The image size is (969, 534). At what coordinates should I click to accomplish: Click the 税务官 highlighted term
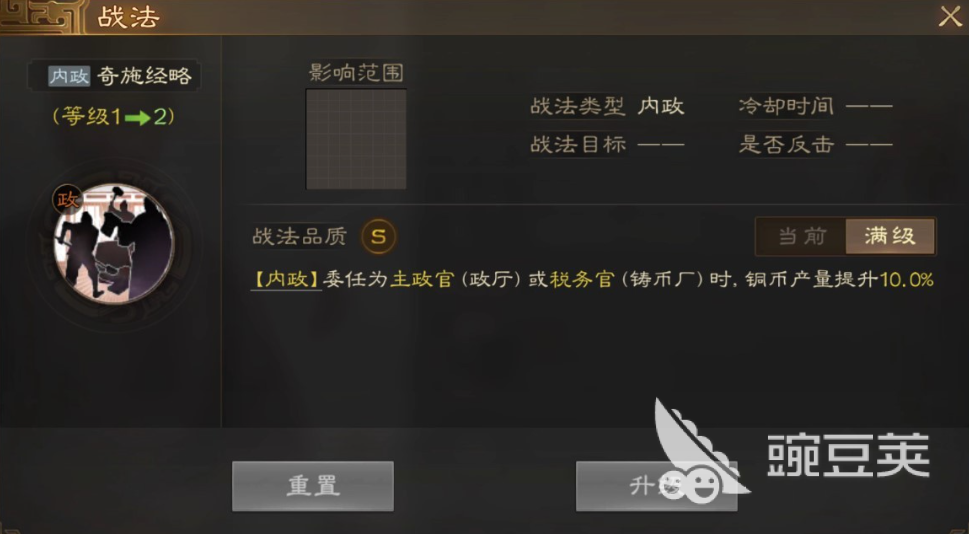point(582,279)
